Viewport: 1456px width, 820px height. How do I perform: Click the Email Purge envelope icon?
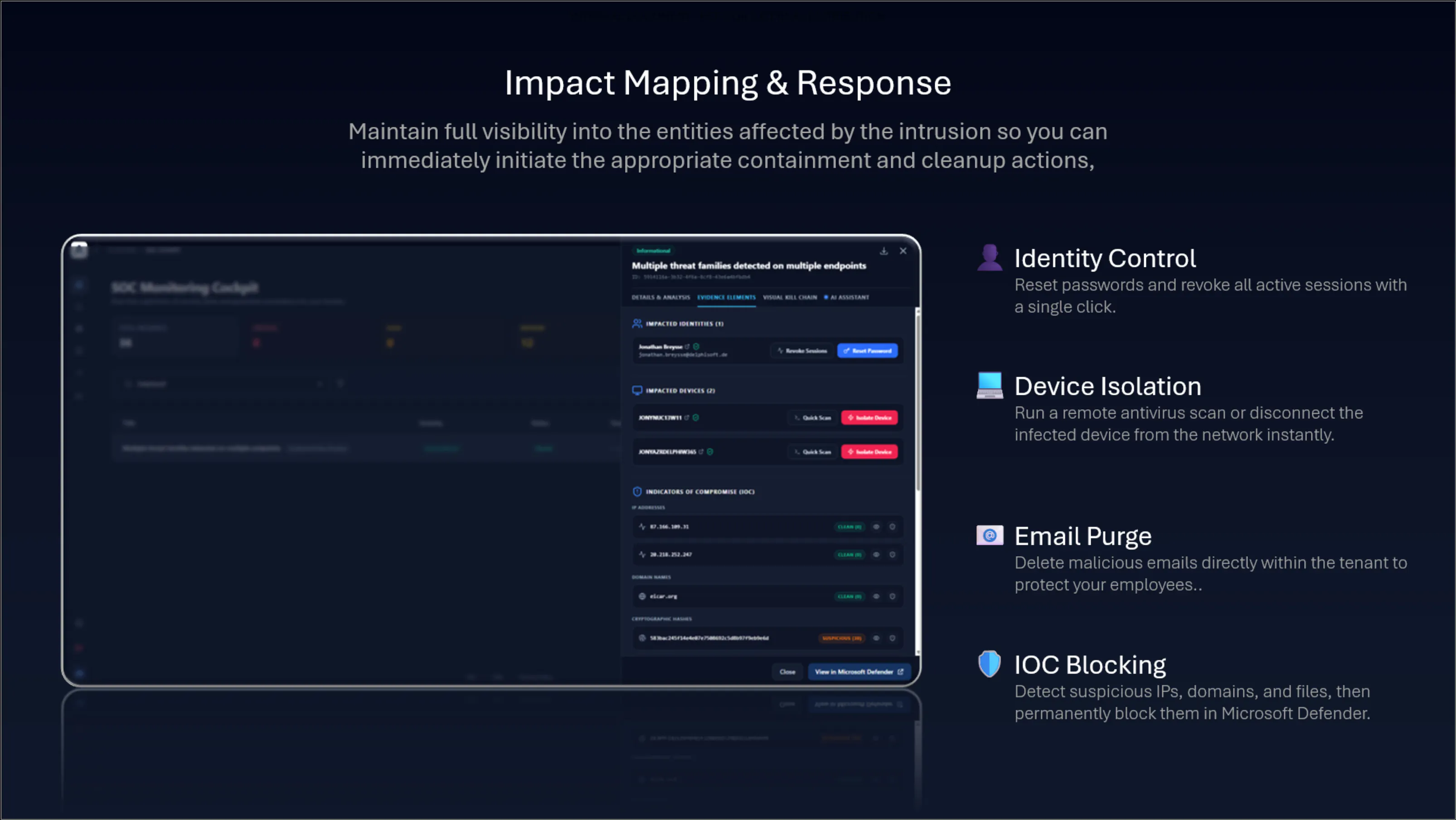coord(990,535)
